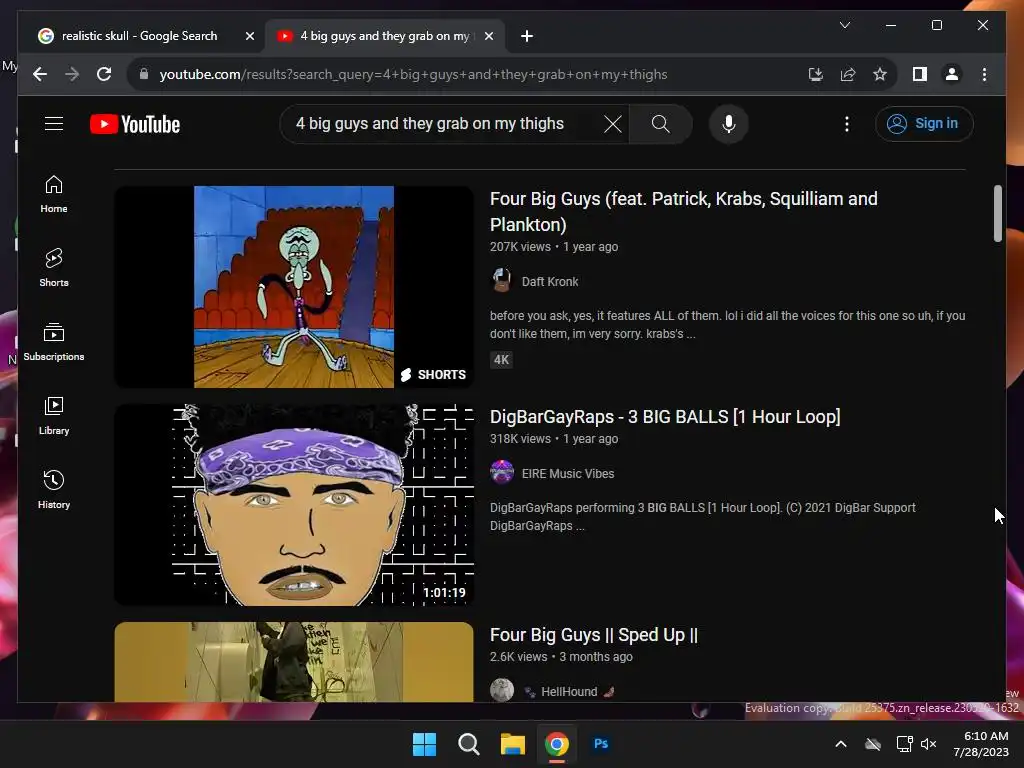
Task: Open a new browser tab
Action: [x=527, y=36]
